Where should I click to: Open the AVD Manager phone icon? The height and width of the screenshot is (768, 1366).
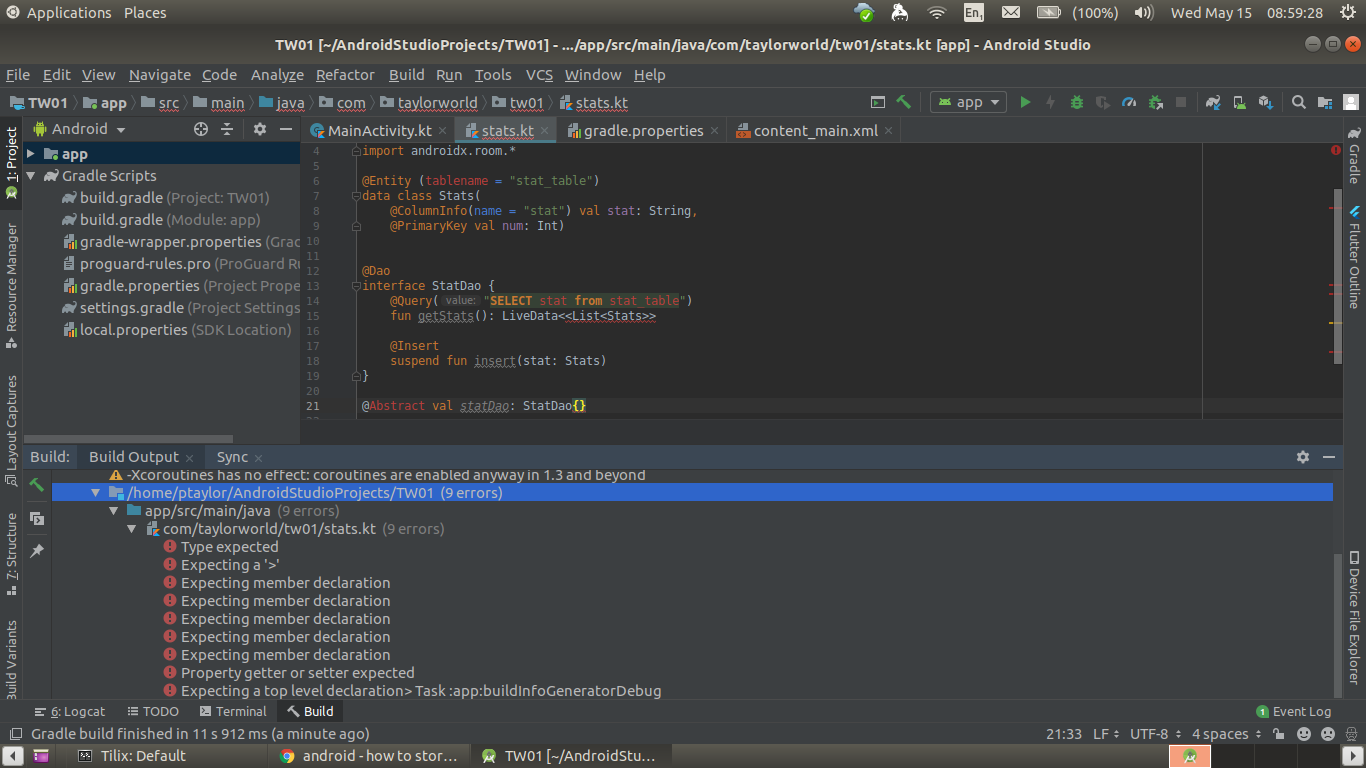click(x=1239, y=102)
